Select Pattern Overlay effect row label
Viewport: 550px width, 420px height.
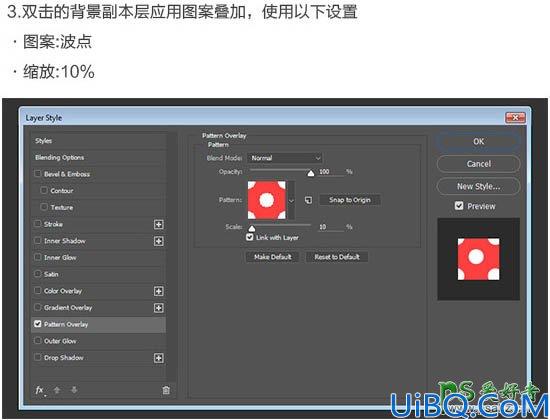(x=66, y=325)
